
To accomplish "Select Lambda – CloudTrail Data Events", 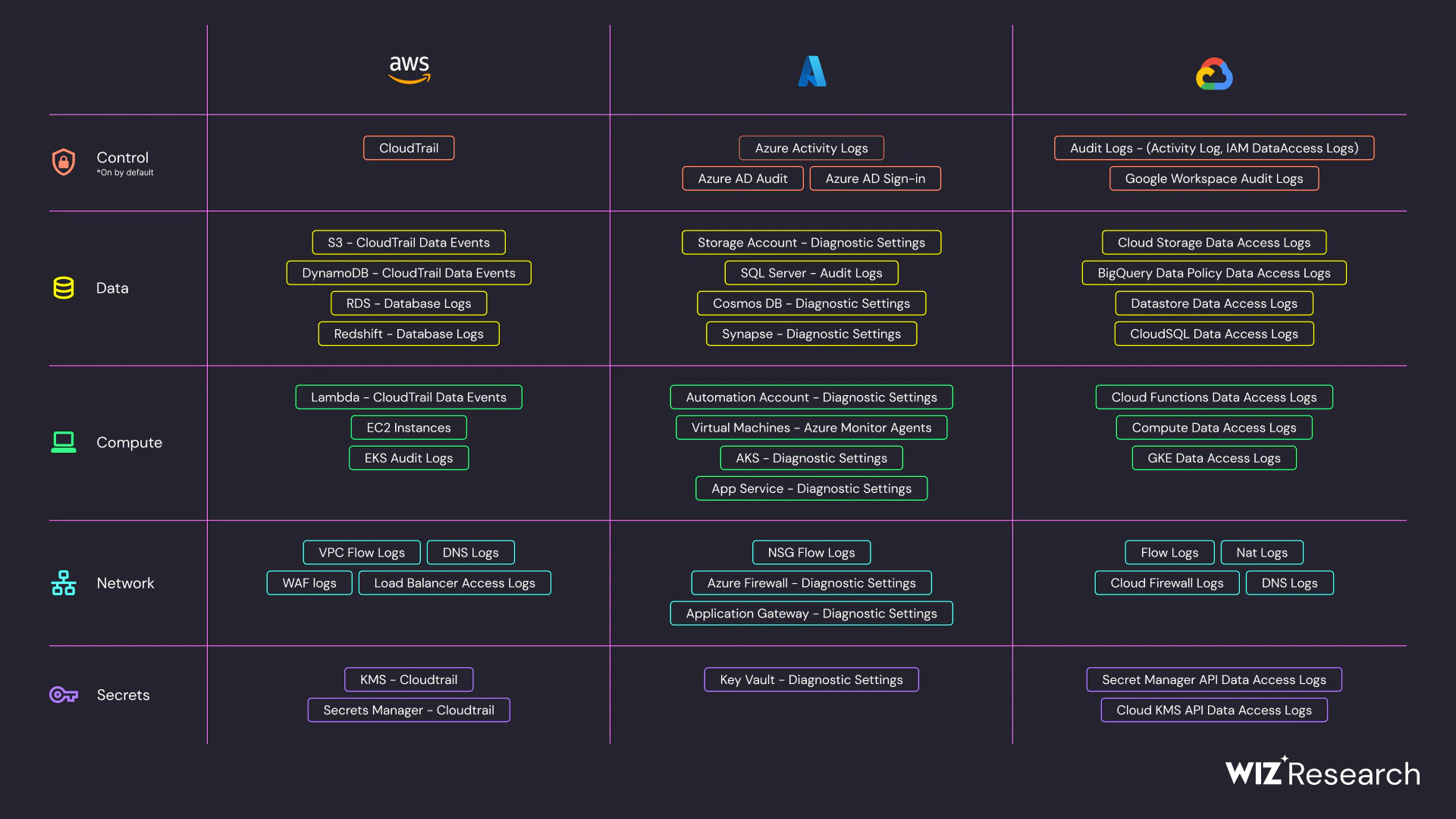I will coord(409,397).
